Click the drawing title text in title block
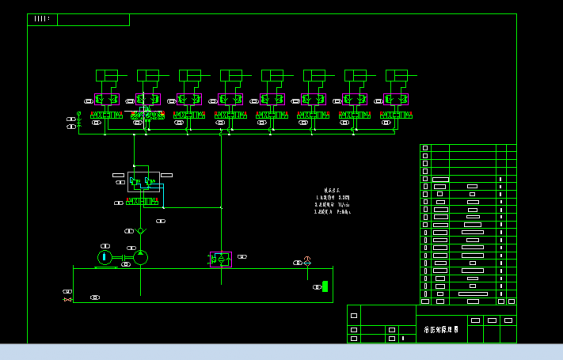Image resolution: width=563 pixels, height=360 pixels. click(441, 329)
